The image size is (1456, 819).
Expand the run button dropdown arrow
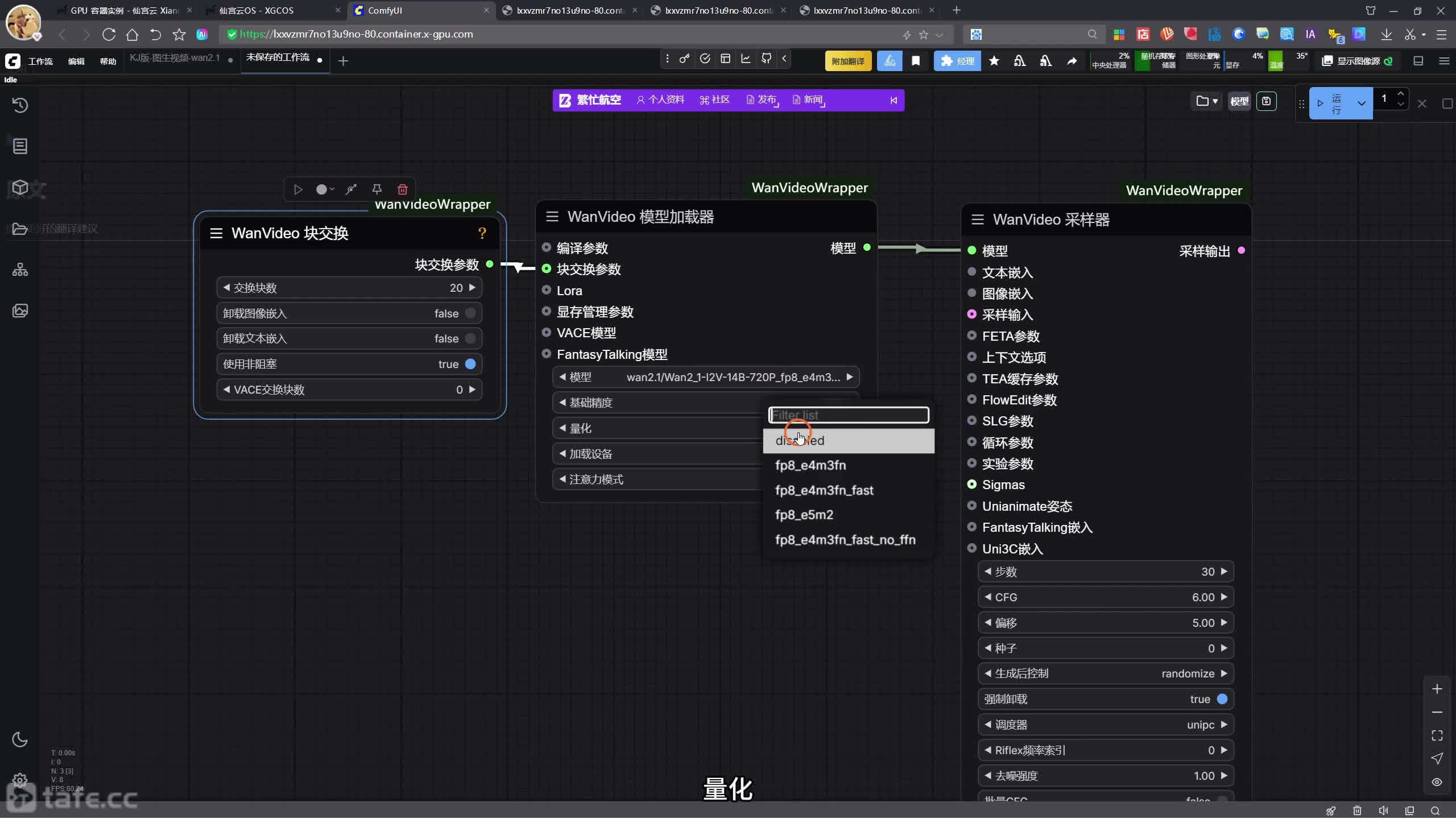1361,103
